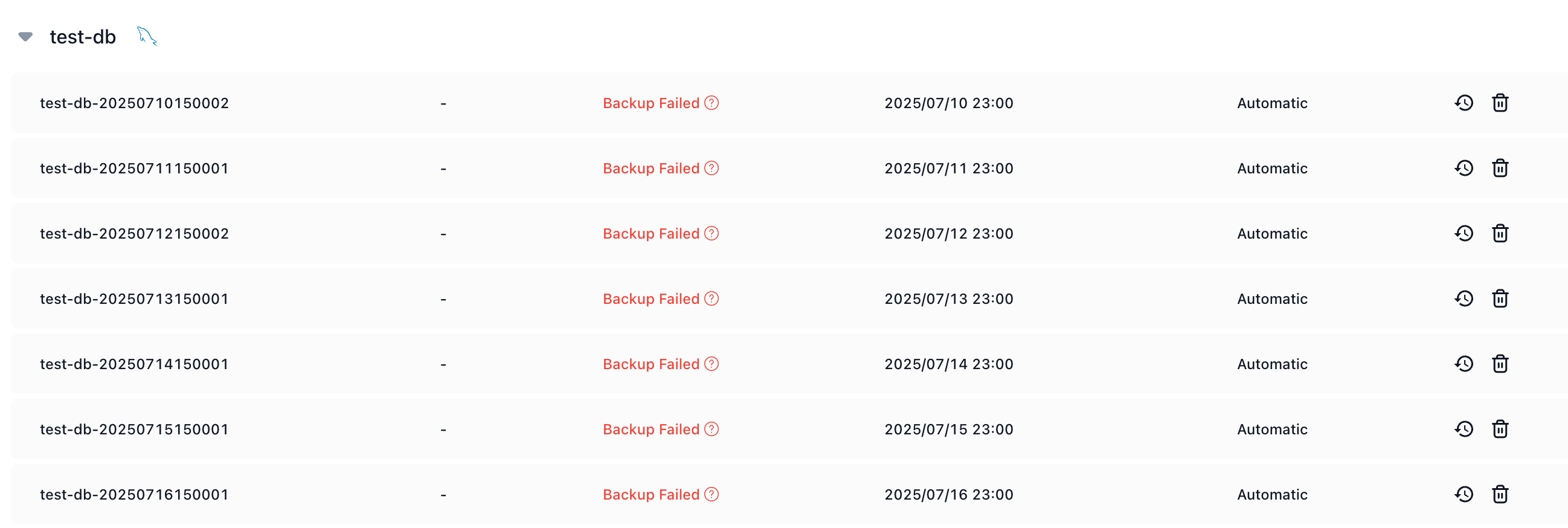Select backup name test-db-20250711150001
This screenshot has width=1568, height=528.
[x=134, y=168]
